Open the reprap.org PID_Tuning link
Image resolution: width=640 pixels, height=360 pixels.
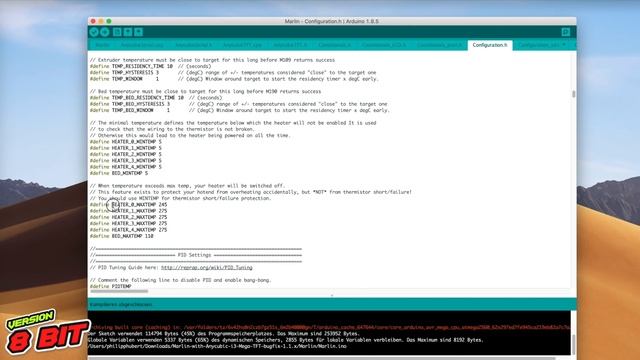[207, 268]
